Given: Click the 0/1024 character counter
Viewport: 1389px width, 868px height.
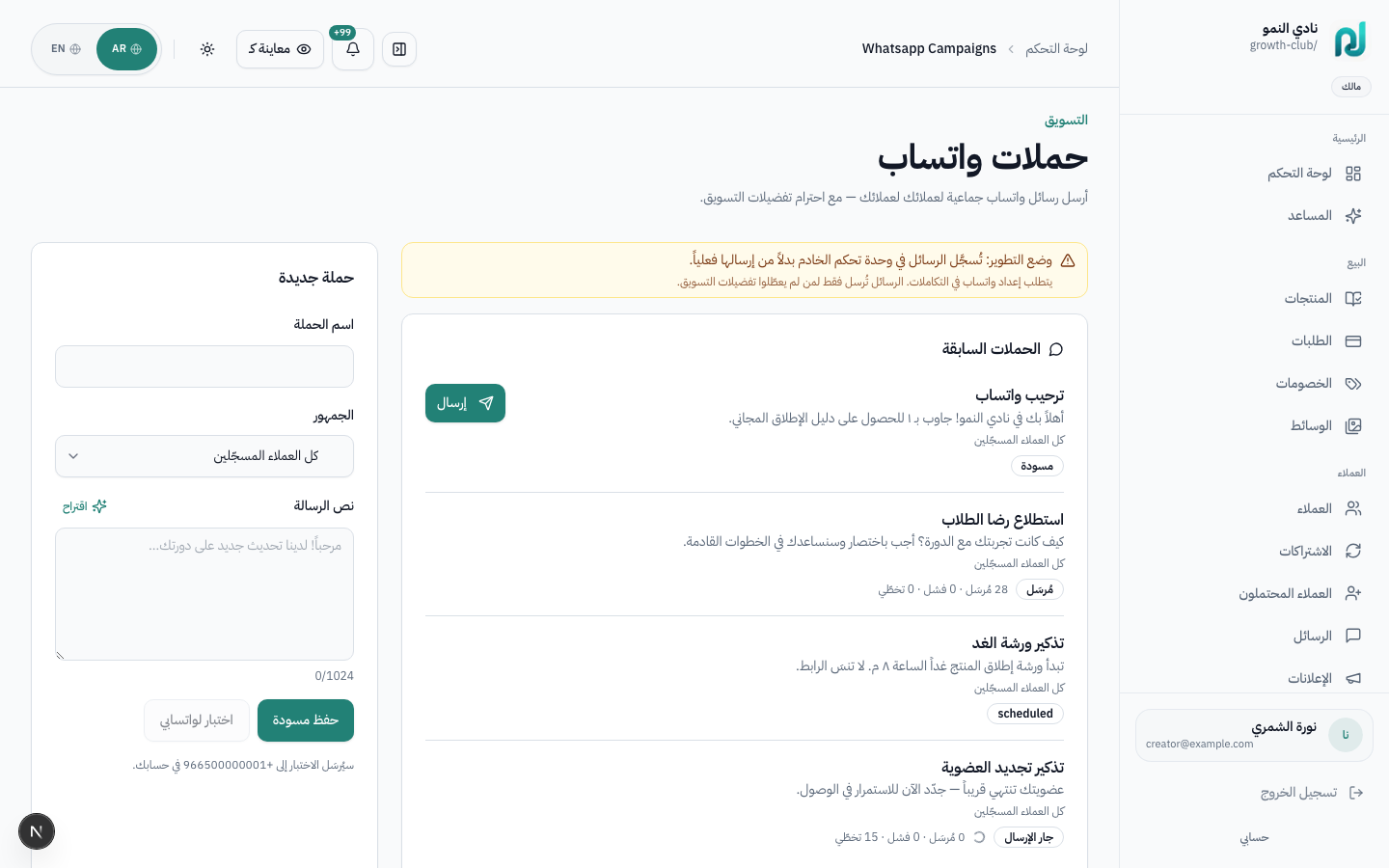Looking at the screenshot, I should pos(334,676).
